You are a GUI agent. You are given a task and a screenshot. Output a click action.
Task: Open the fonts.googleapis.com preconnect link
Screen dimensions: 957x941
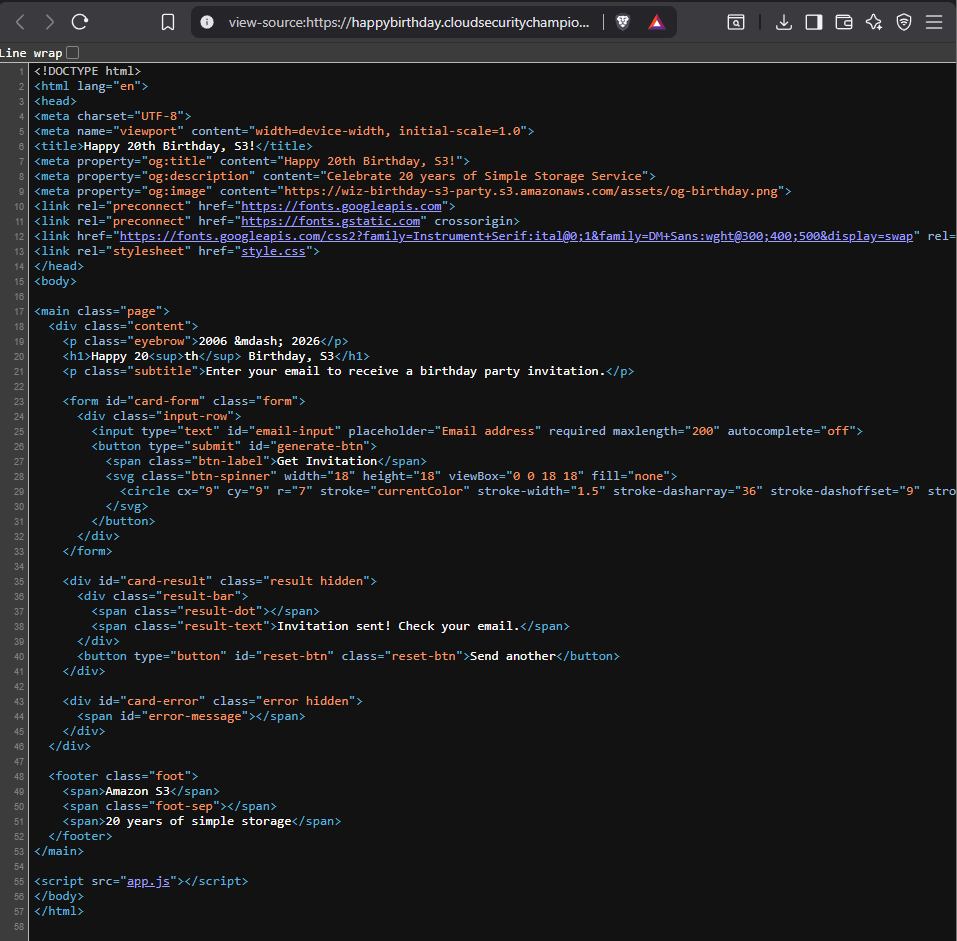click(341, 206)
